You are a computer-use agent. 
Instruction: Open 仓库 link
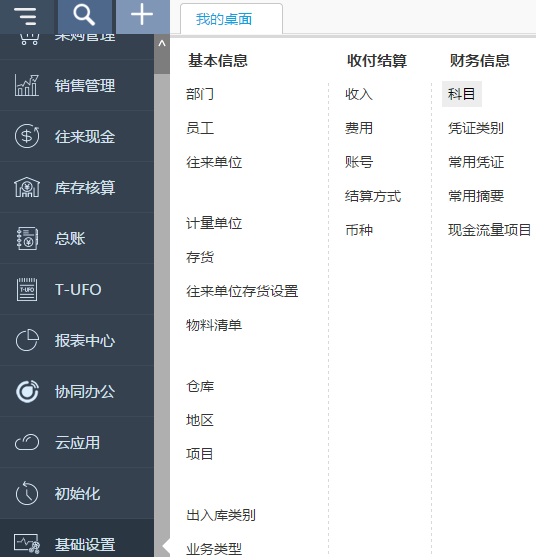pyautogui.click(x=200, y=386)
